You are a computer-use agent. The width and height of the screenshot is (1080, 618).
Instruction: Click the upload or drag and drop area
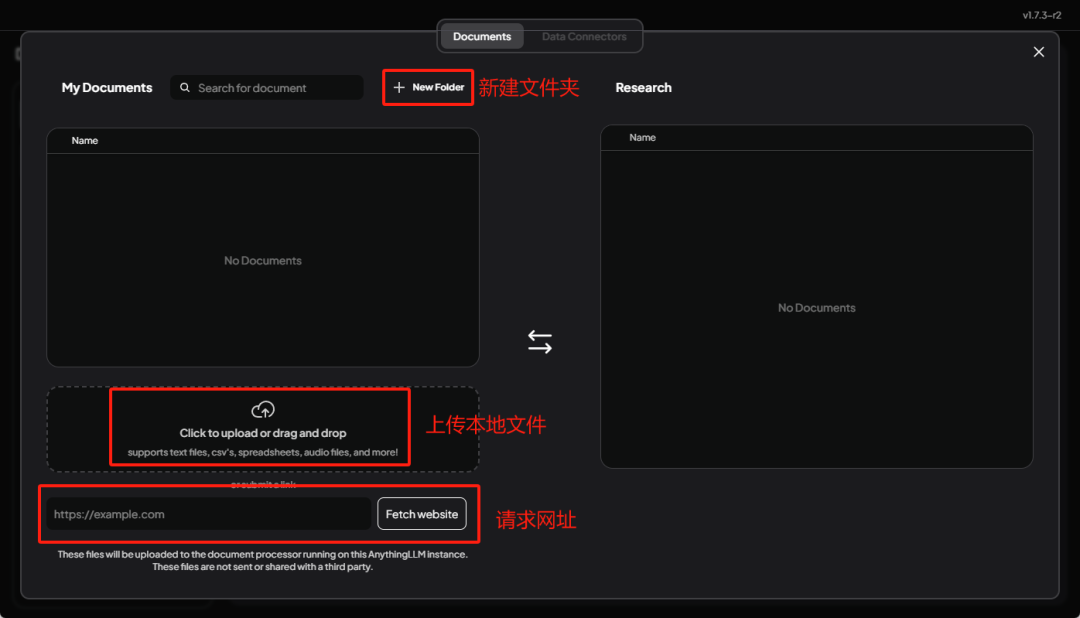coord(263,429)
